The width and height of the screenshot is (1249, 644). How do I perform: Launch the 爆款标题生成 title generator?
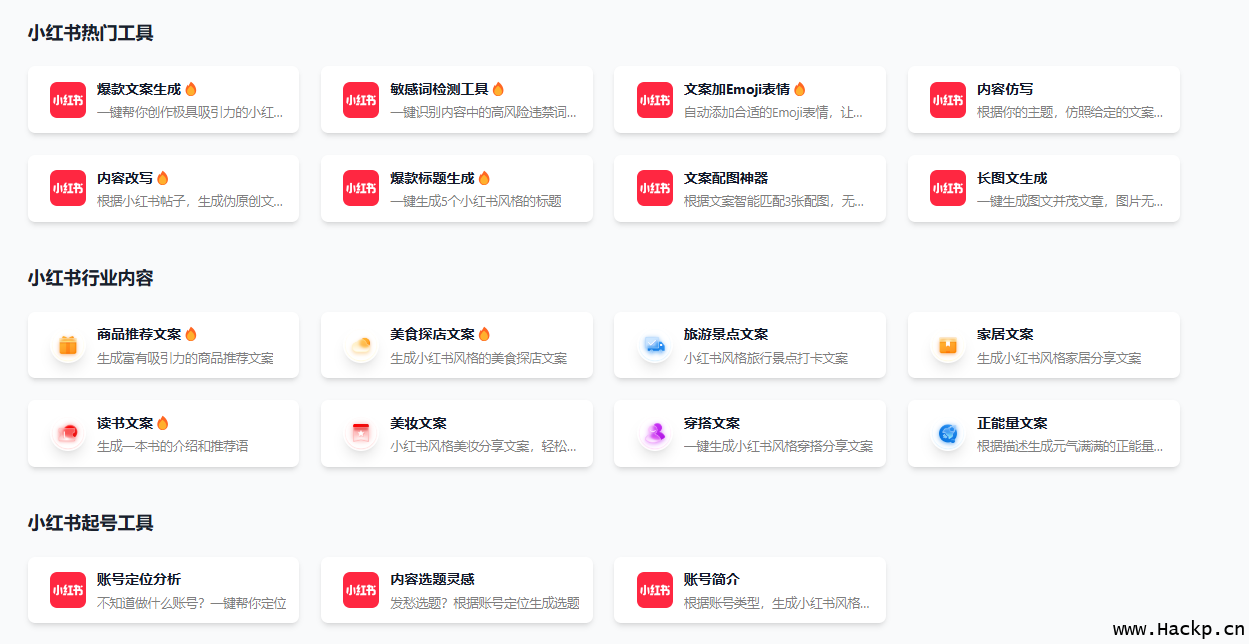coord(456,189)
